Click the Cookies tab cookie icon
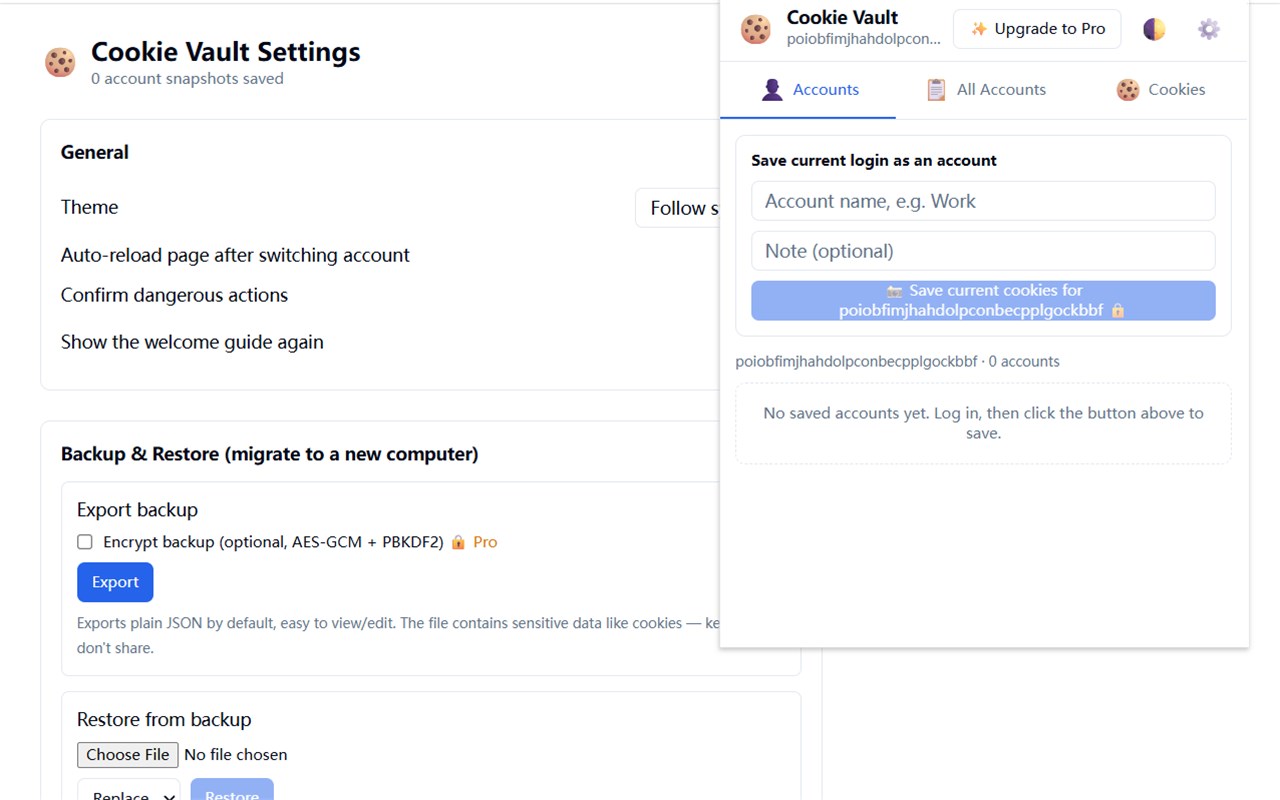1280x800 pixels. [x=1128, y=90]
